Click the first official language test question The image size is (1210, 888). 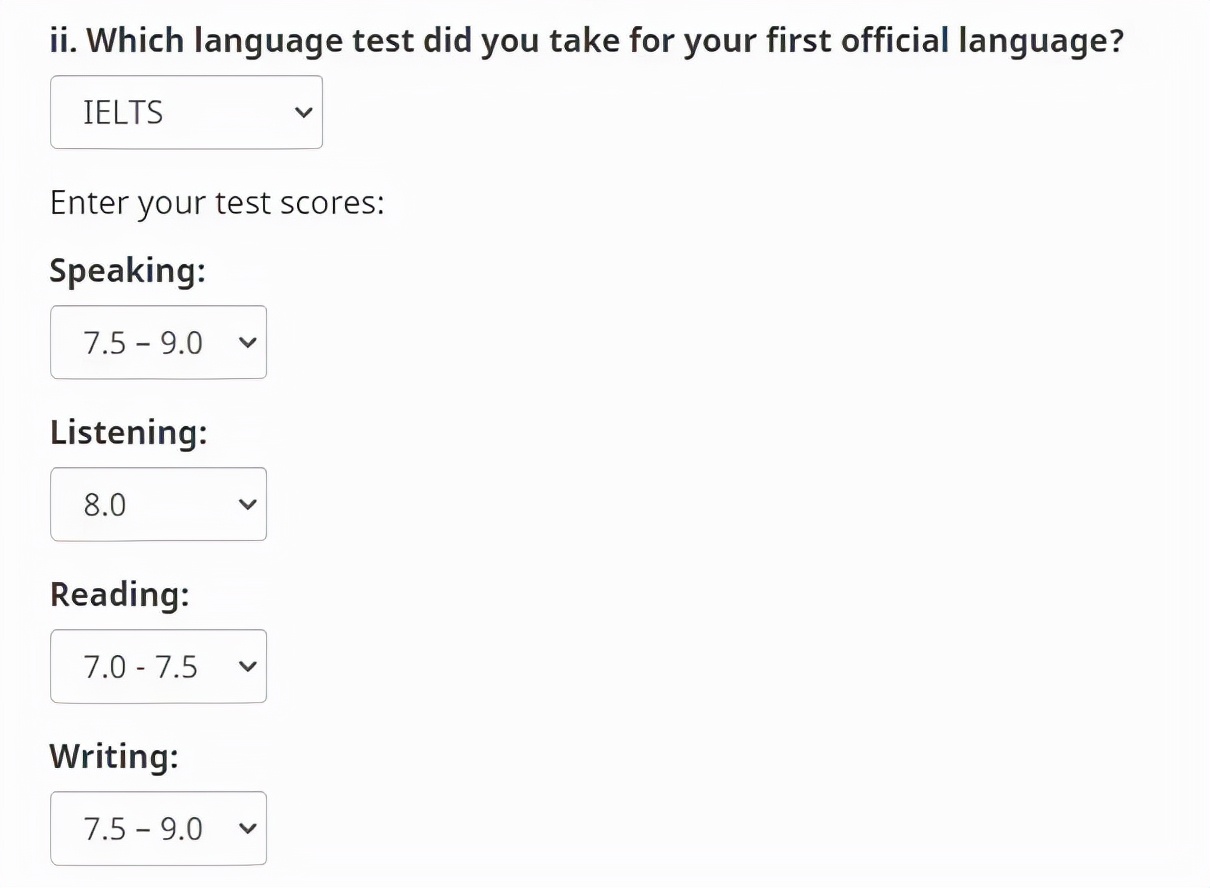586,41
